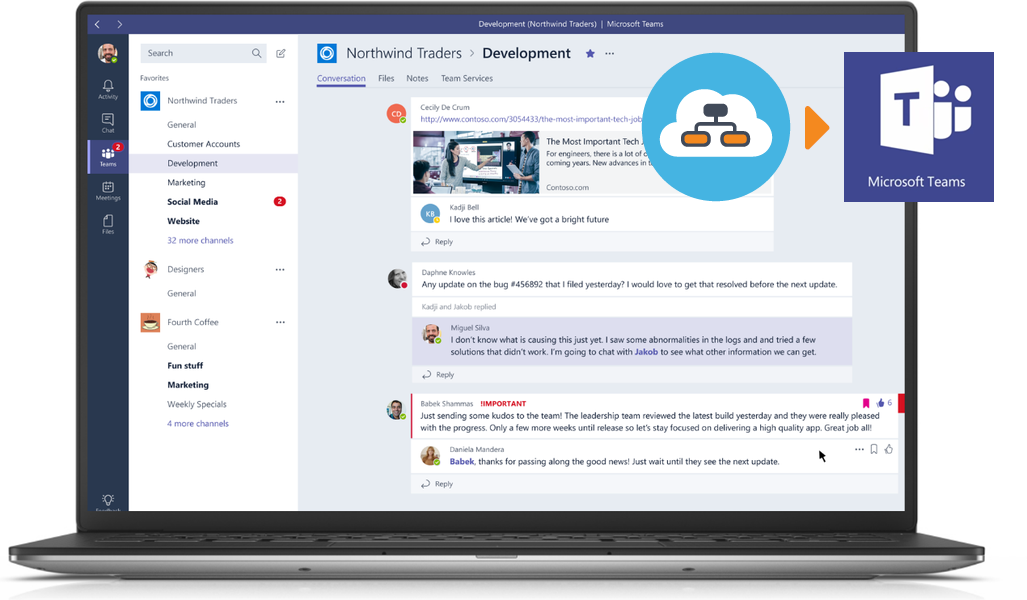Start a new chat with the compose icon

(280, 53)
